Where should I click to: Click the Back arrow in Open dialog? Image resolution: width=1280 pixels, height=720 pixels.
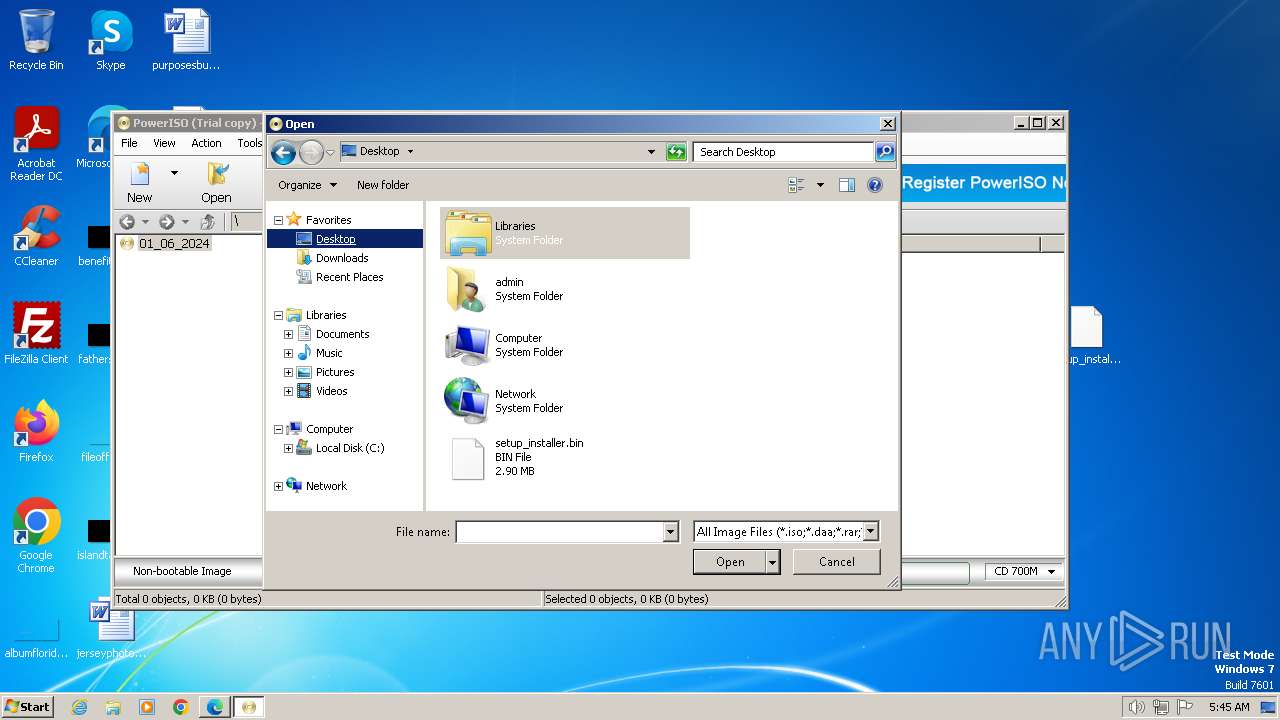click(x=283, y=152)
